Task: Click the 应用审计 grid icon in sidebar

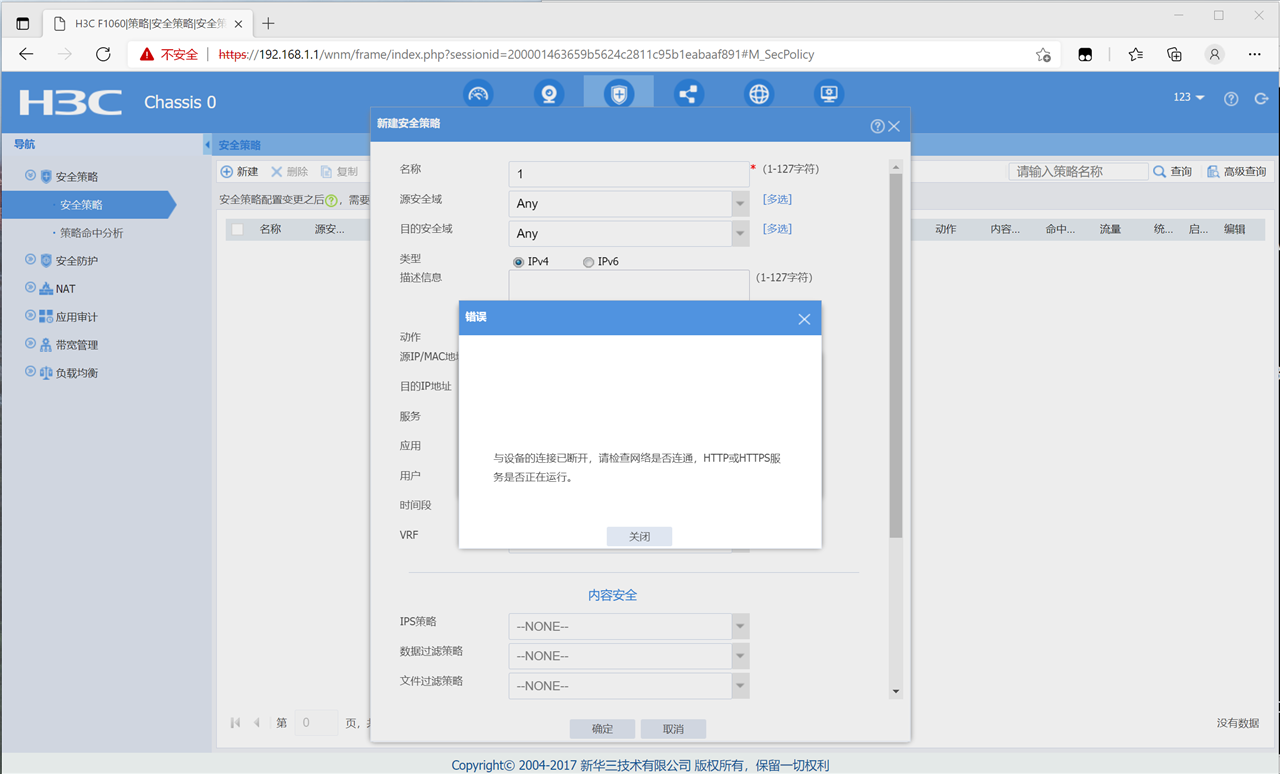Action: pos(46,316)
